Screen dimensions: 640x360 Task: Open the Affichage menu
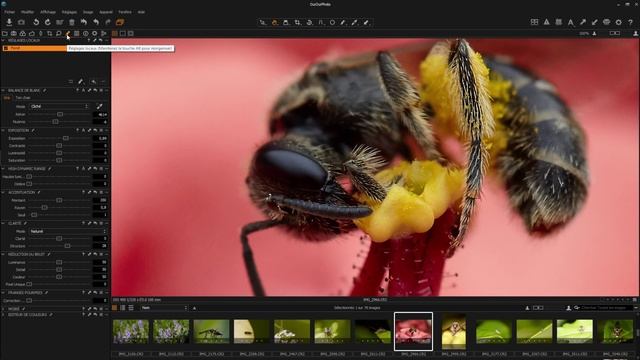(x=48, y=12)
